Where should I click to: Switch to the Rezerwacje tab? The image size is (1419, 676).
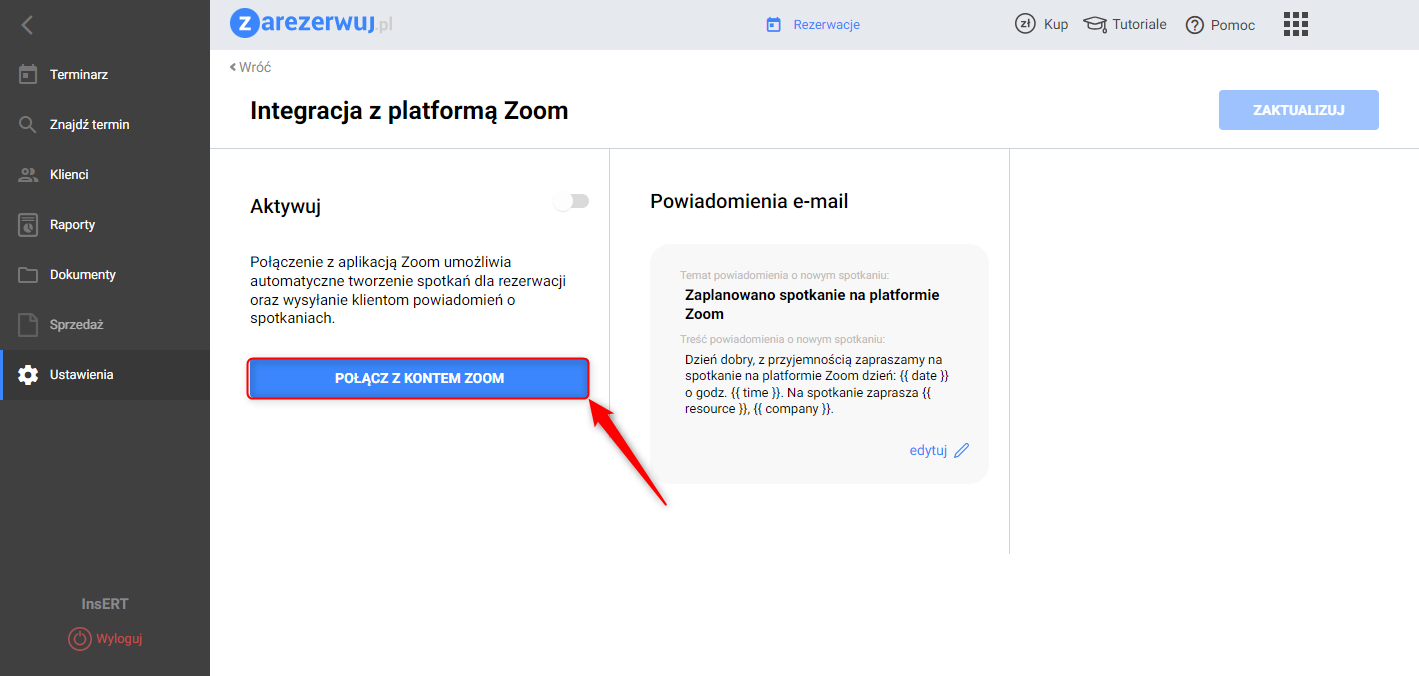[x=813, y=24]
